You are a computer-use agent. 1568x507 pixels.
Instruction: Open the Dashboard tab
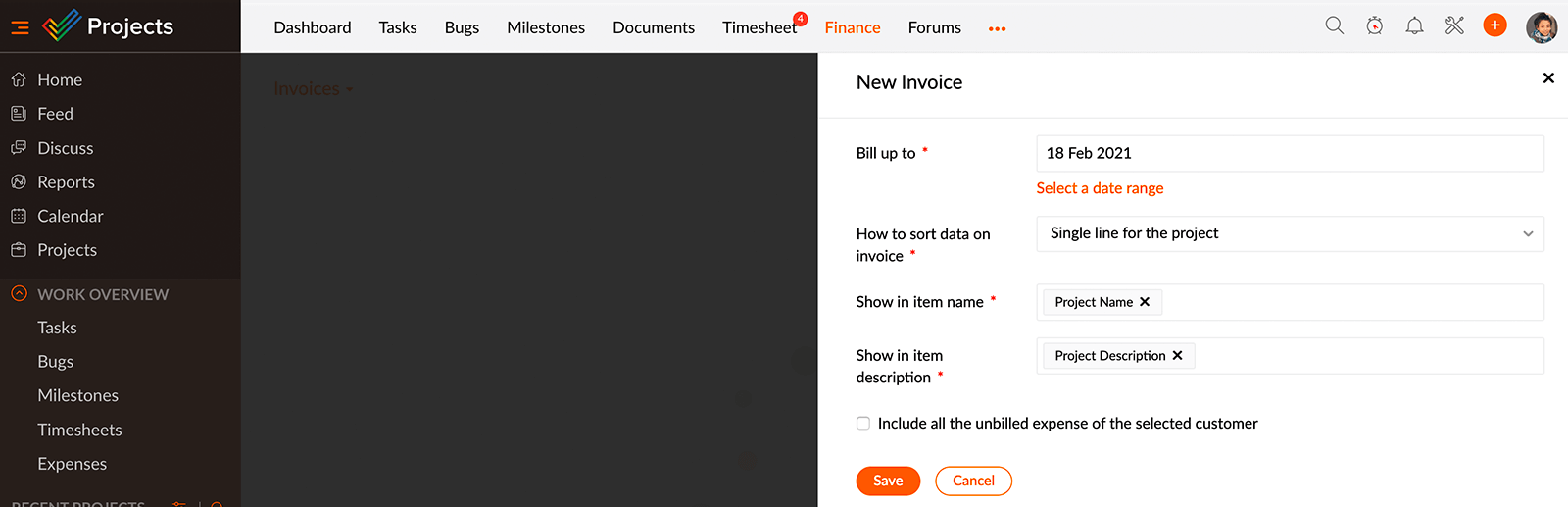pyautogui.click(x=313, y=27)
